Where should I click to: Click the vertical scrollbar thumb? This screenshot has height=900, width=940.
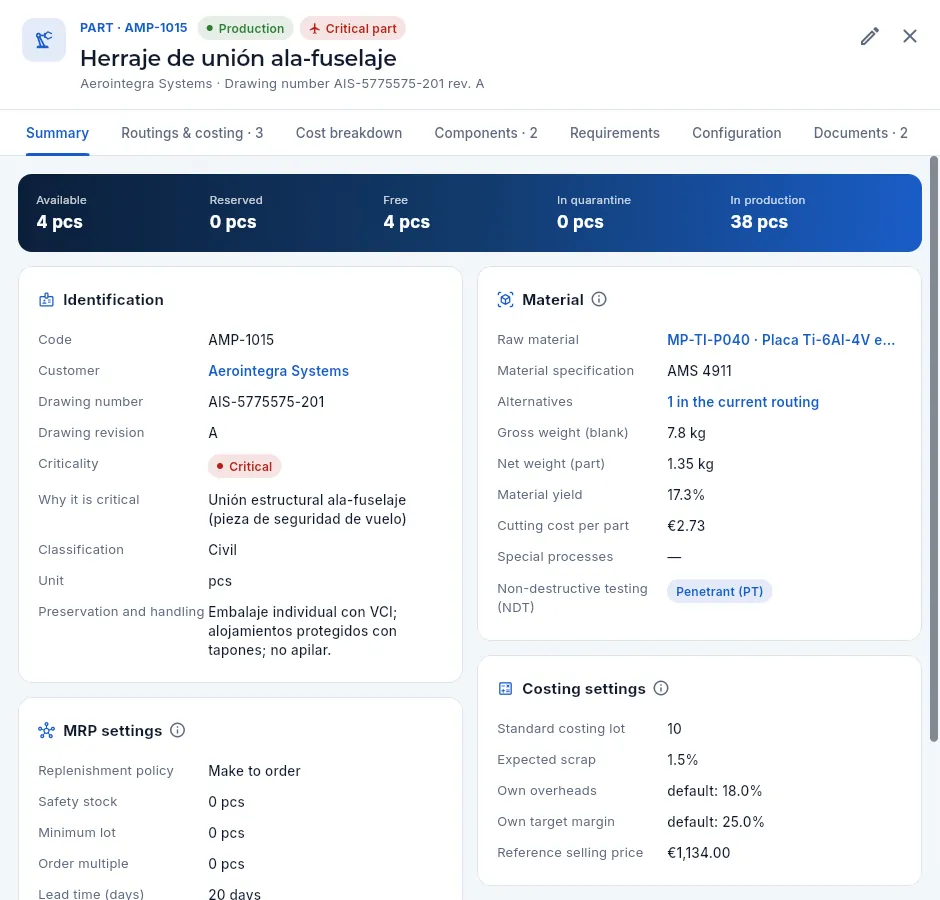[933, 449]
